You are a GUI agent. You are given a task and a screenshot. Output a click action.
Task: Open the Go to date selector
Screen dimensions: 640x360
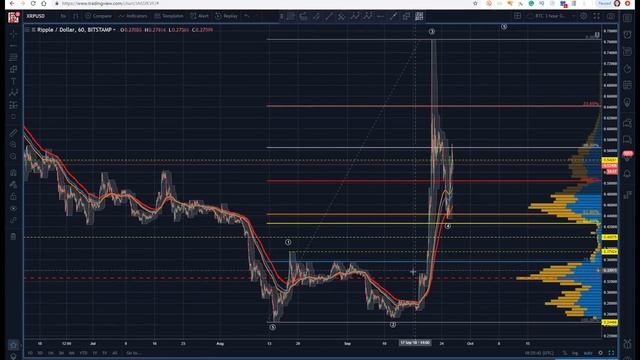coord(133,353)
